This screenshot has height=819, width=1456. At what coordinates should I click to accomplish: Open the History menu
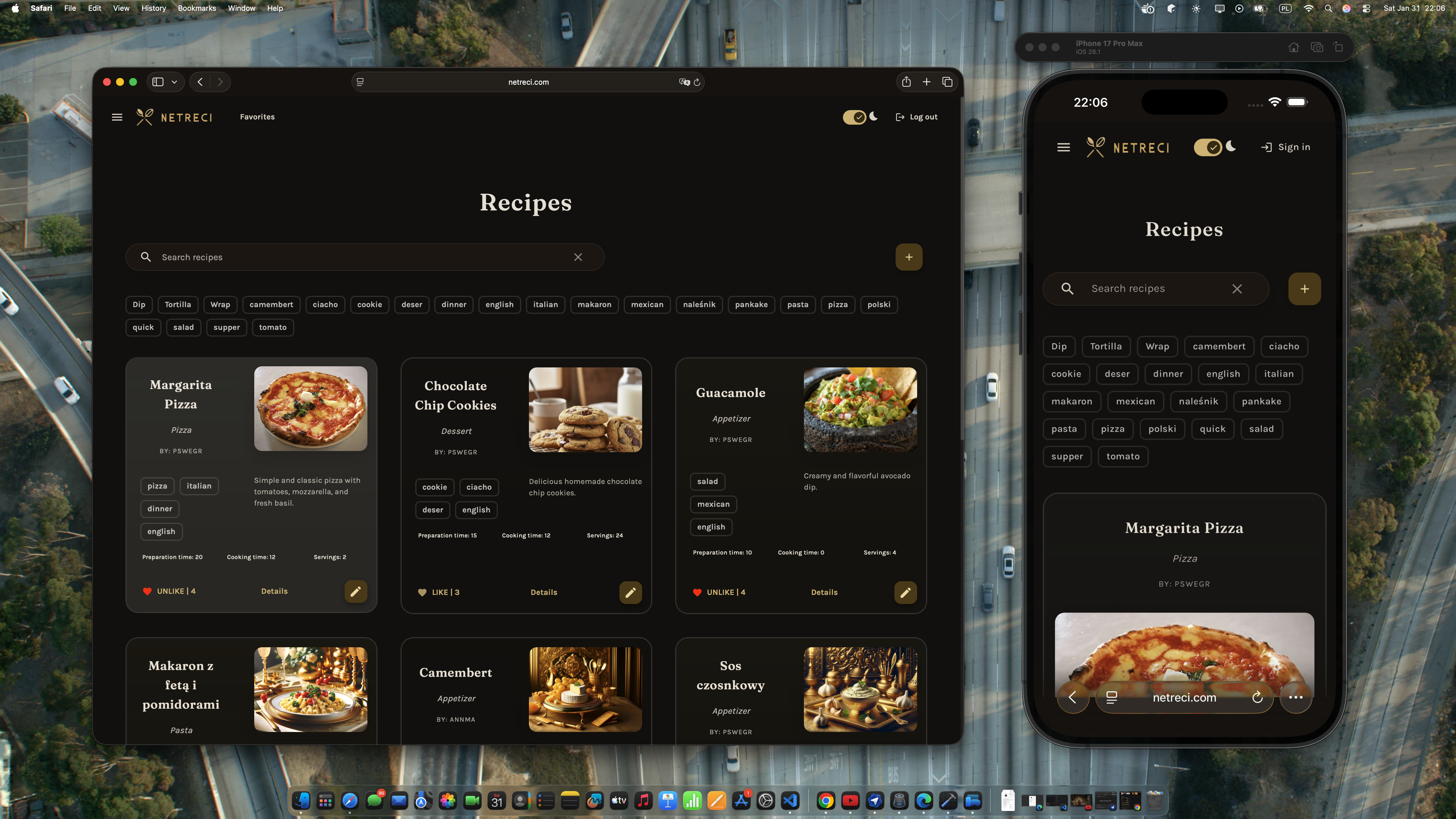[153, 8]
